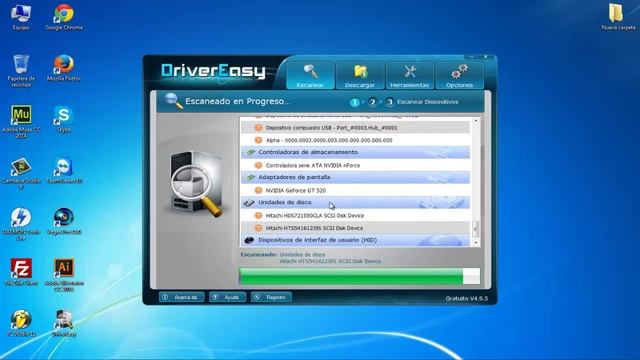Open the Vegas desktop shortcut
The width and height of the screenshot is (640, 360).
tap(64, 222)
